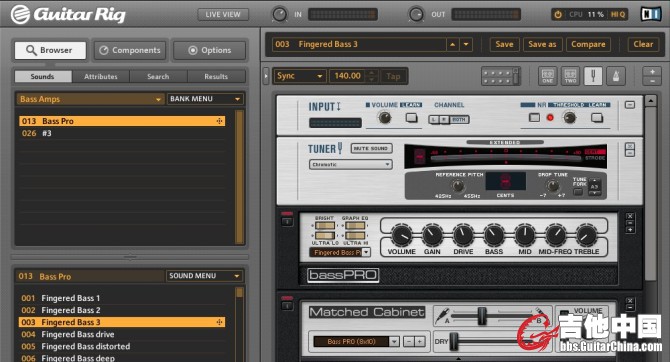This screenshot has width=670, height=362.
Task: Click the bassPRO VOLUME knob
Action: 401,235
